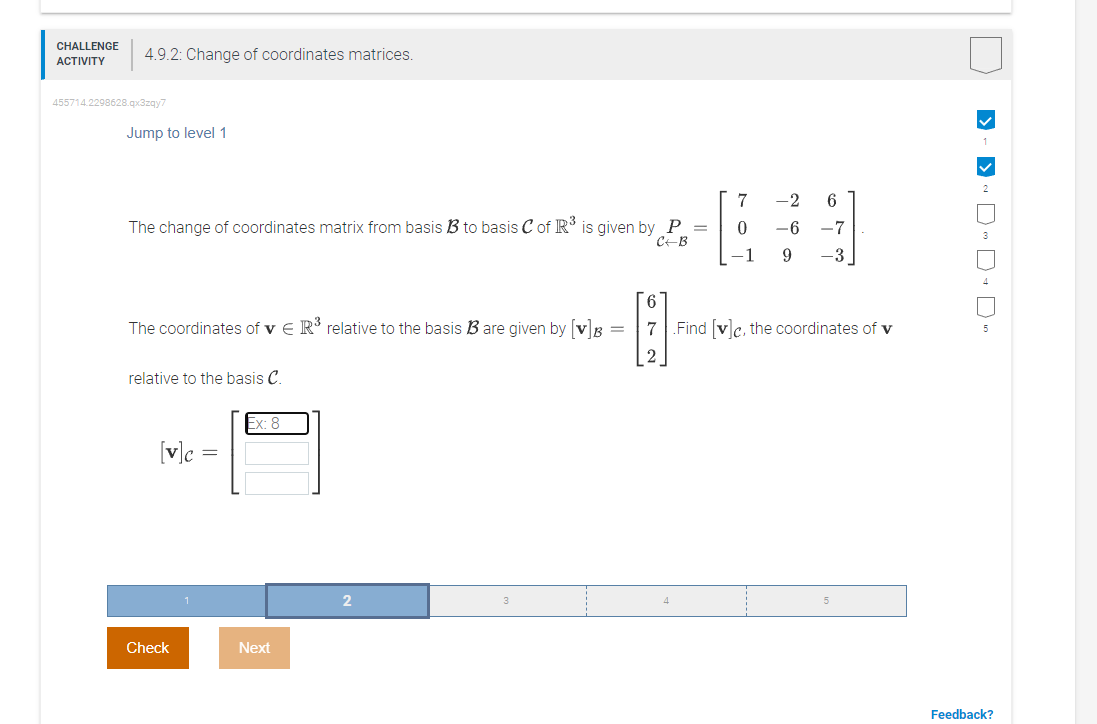Screen dimensions: 1097x724
Task: Select the level 4 checkbox in the sidebar
Action: (x=985, y=259)
